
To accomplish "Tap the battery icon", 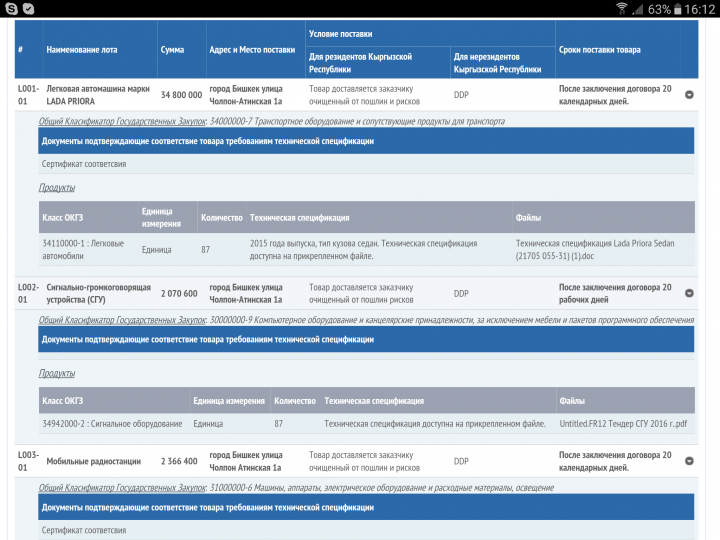I will [x=677, y=9].
